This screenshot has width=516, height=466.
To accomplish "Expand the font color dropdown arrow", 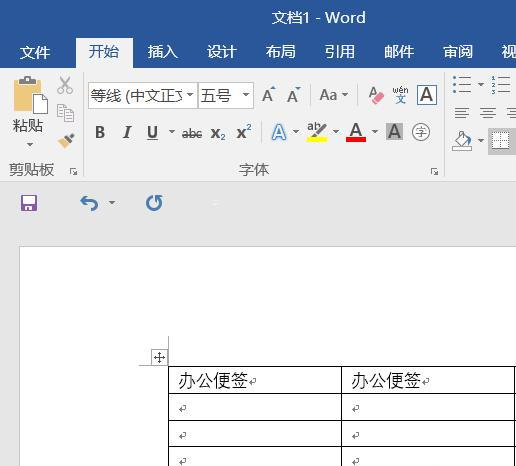I will point(375,132).
